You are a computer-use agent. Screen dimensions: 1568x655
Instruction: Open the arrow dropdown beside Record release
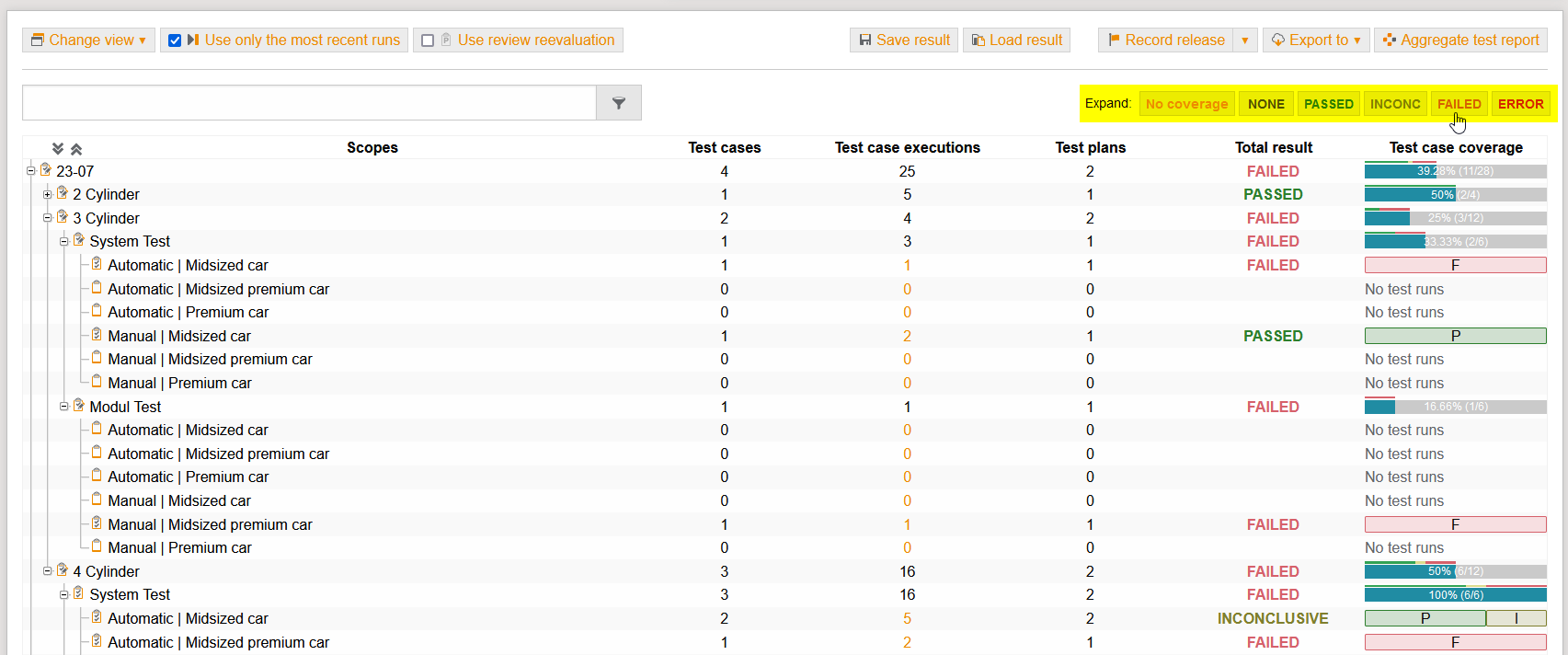[1244, 40]
